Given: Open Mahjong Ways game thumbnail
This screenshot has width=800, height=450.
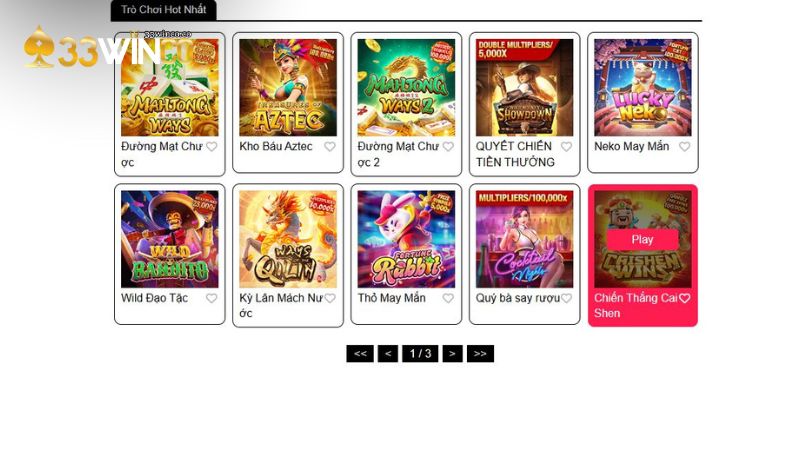Looking at the screenshot, I should pyautogui.click(x=169, y=87).
